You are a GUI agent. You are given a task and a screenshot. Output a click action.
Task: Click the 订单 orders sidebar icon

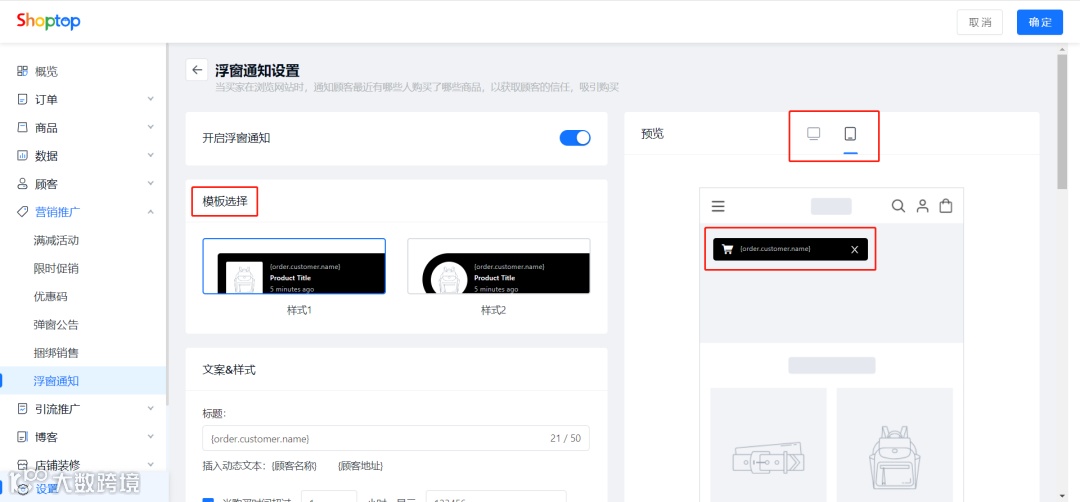(23, 99)
